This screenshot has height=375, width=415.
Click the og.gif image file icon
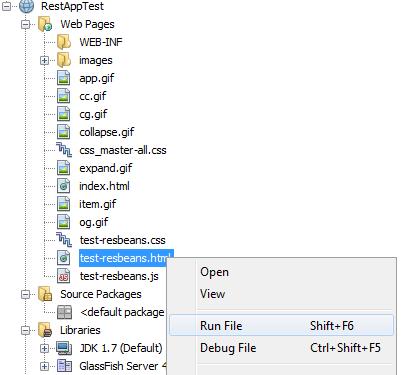coord(63,222)
